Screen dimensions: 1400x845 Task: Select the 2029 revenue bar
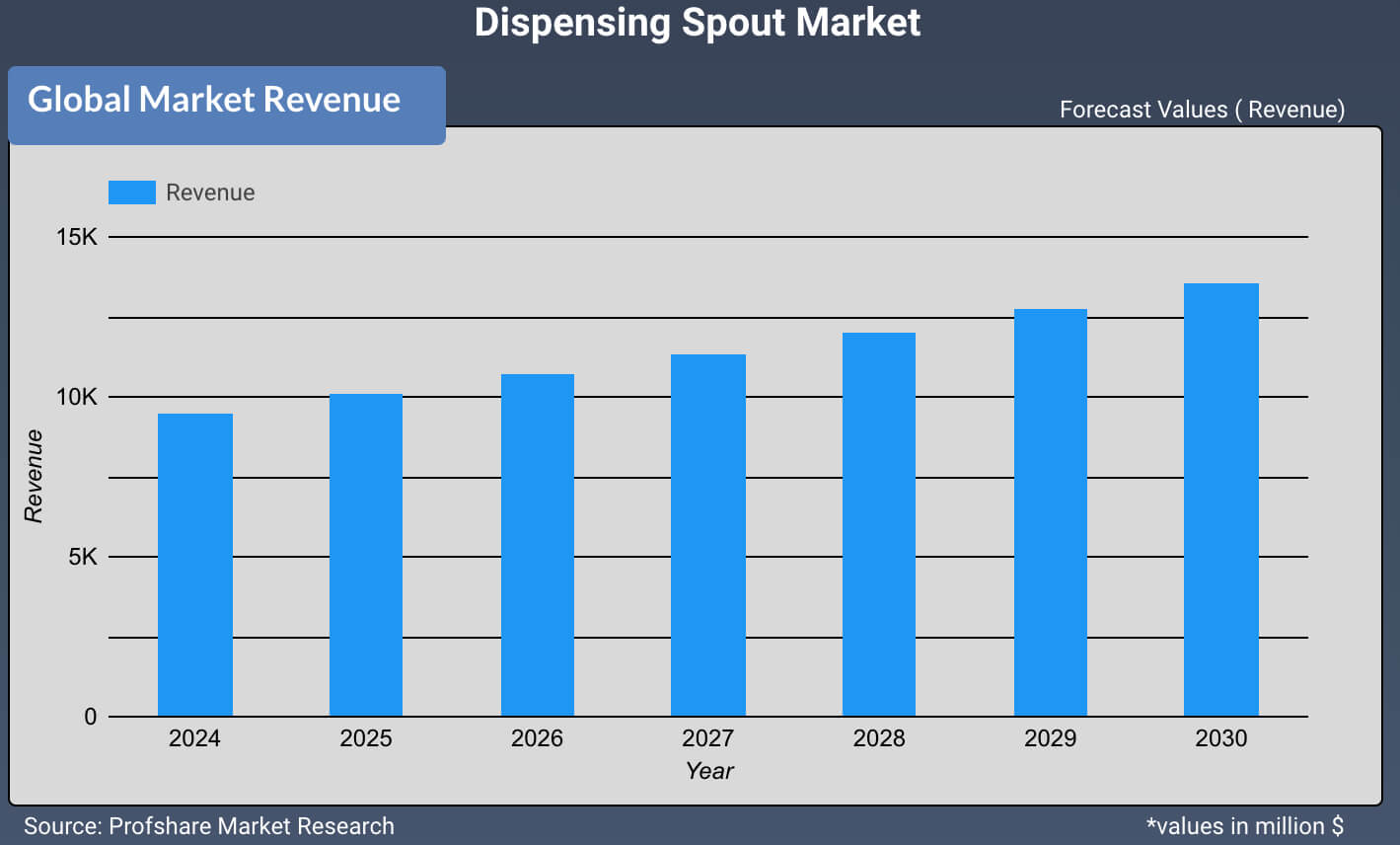[1051, 512]
